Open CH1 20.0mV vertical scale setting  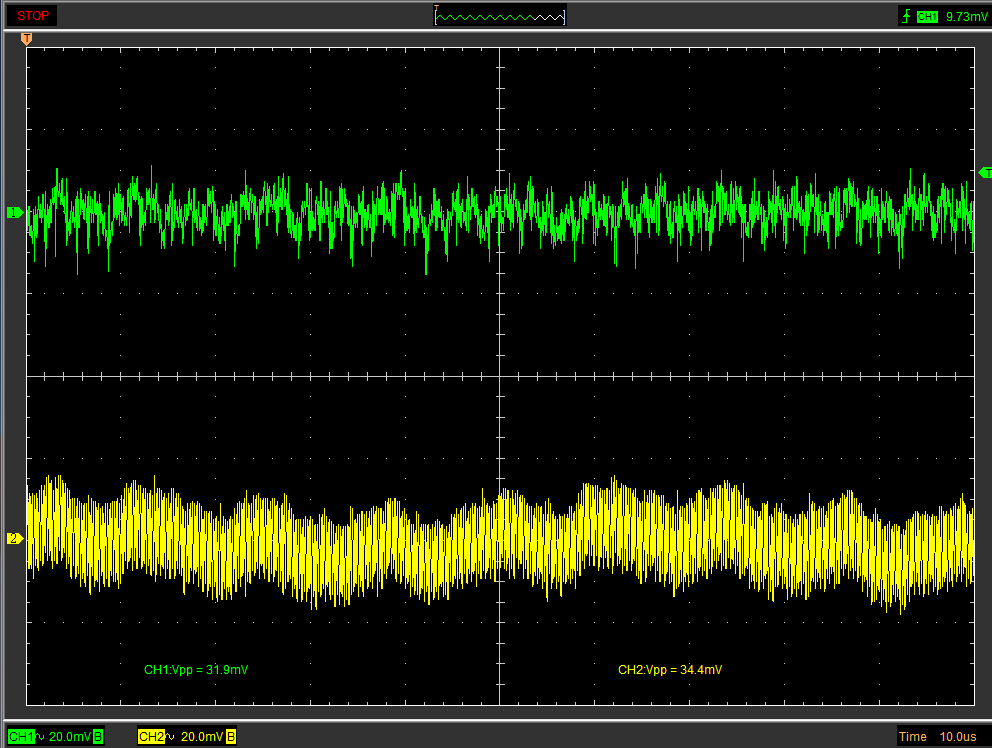point(70,737)
